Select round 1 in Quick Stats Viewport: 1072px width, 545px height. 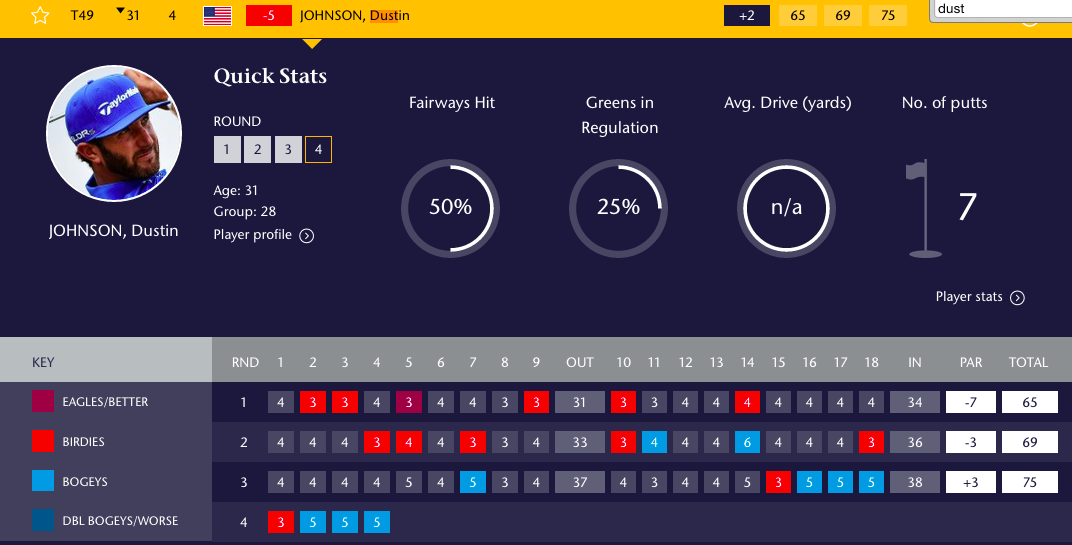(x=227, y=150)
